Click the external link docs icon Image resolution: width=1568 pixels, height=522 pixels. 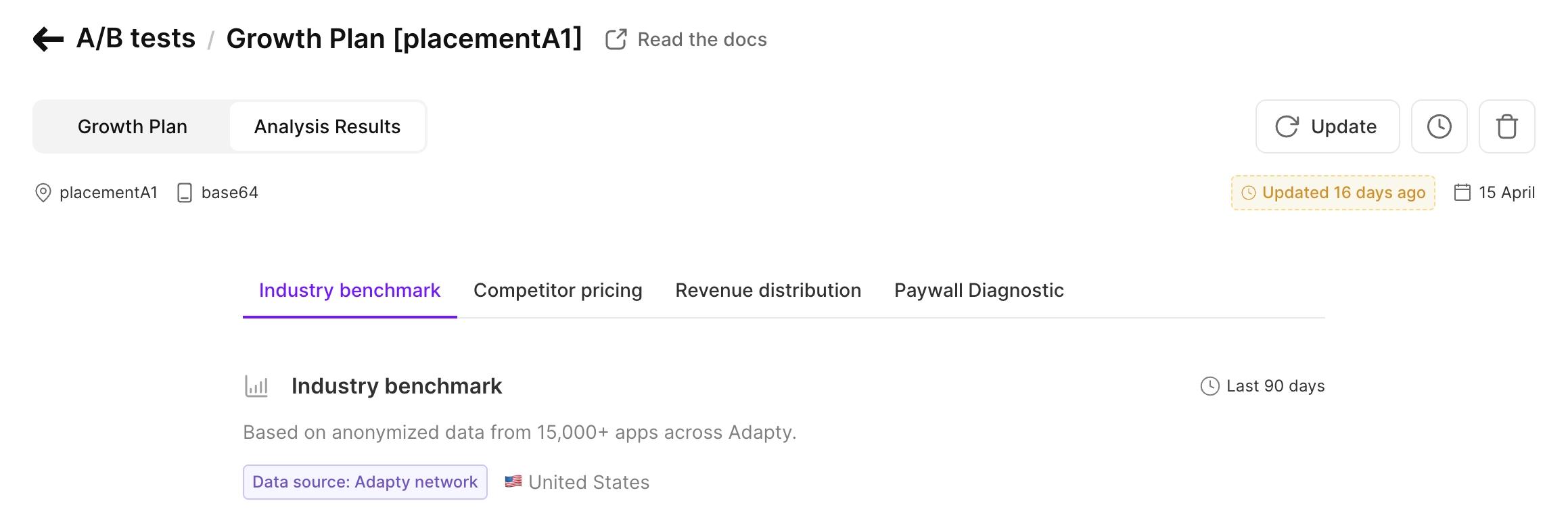pyautogui.click(x=616, y=39)
